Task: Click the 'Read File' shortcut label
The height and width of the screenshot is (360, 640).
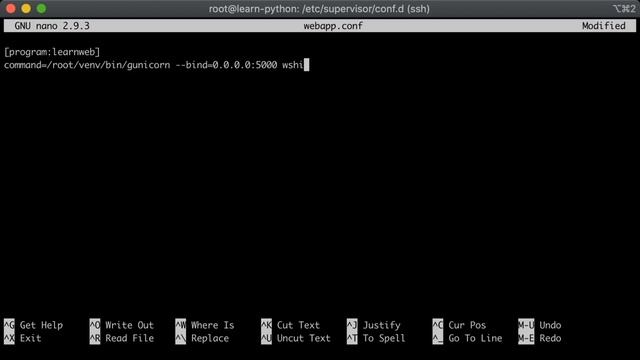Action: [x=129, y=338]
